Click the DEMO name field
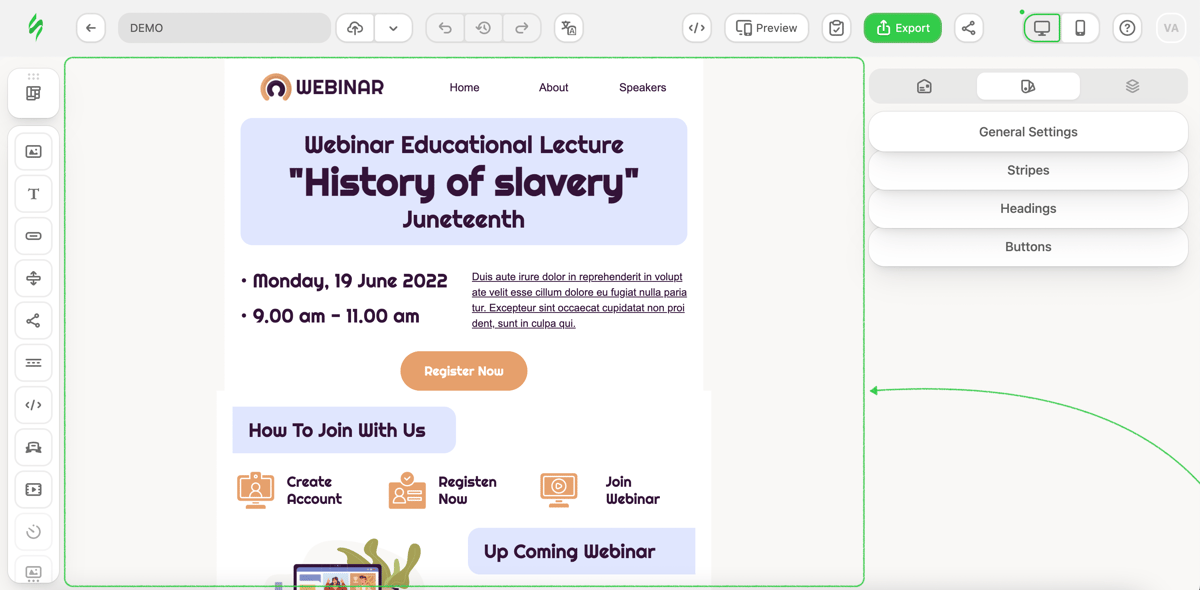The width and height of the screenshot is (1200, 590). coord(224,28)
